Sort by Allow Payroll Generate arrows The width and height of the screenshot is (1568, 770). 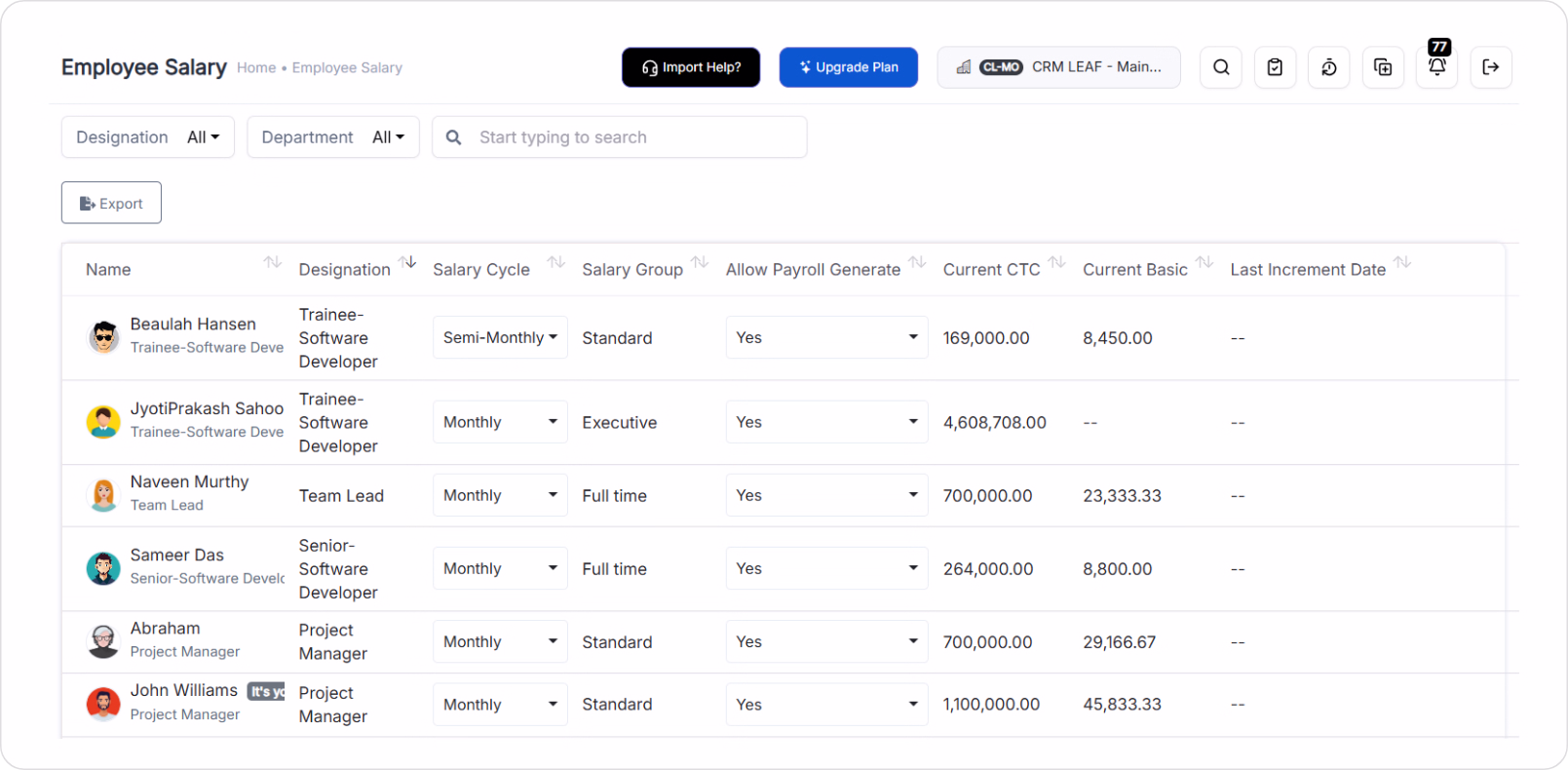pos(917,262)
